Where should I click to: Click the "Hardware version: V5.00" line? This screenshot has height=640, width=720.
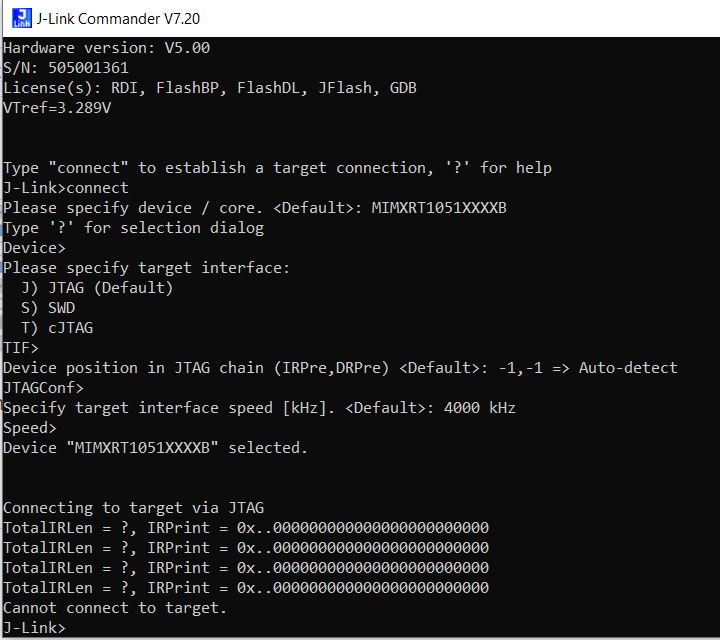pos(106,48)
